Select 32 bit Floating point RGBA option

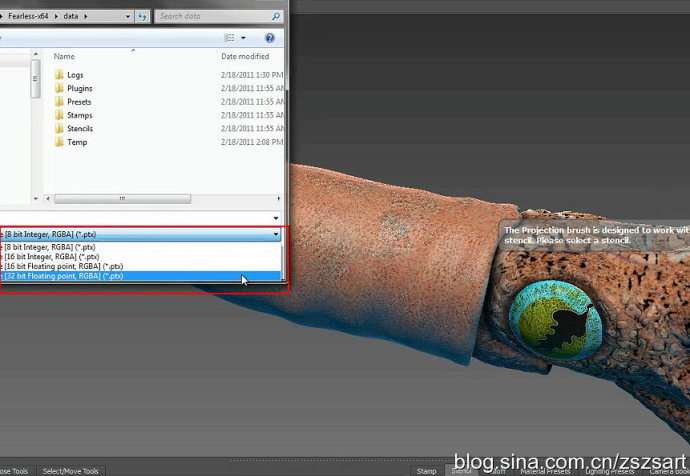click(140, 276)
